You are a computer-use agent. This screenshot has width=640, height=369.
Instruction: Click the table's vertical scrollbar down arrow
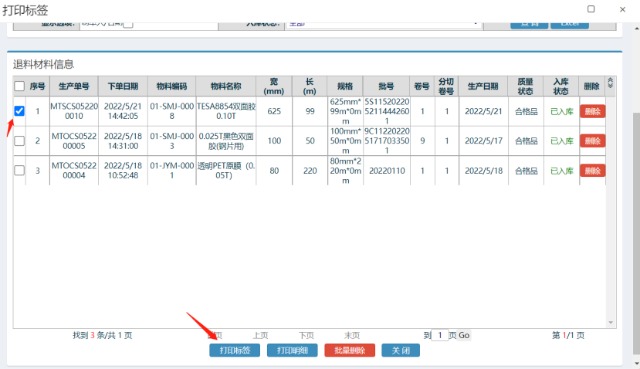click(611, 322)
